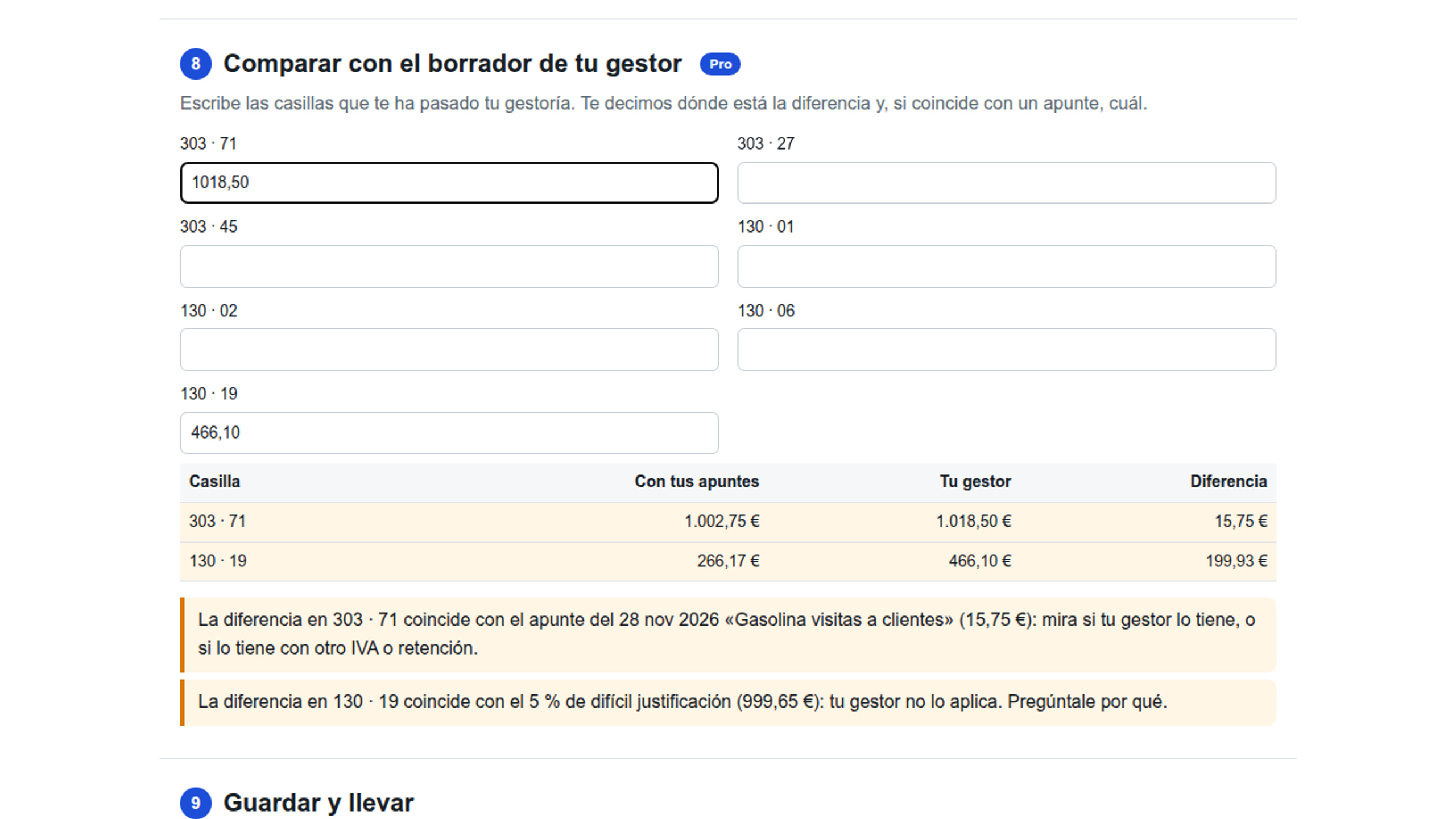Click the difference value '199,93 €'
Screen dimensions: 1456x819
(x=1236, y=561)
